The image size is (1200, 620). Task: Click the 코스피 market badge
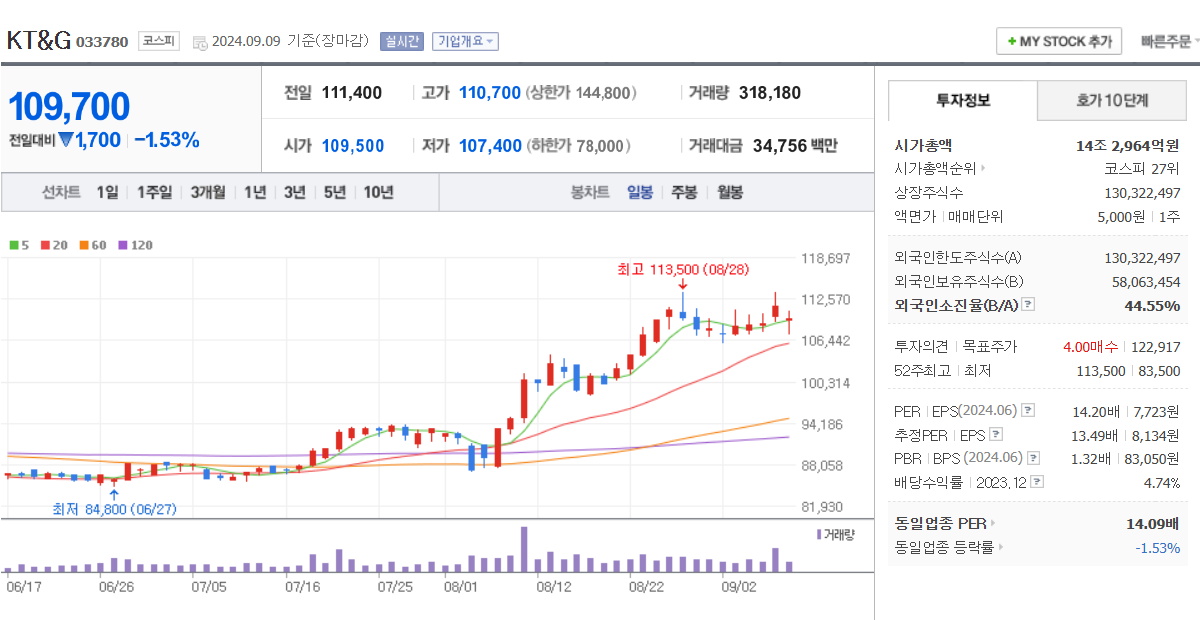point(158,41)
